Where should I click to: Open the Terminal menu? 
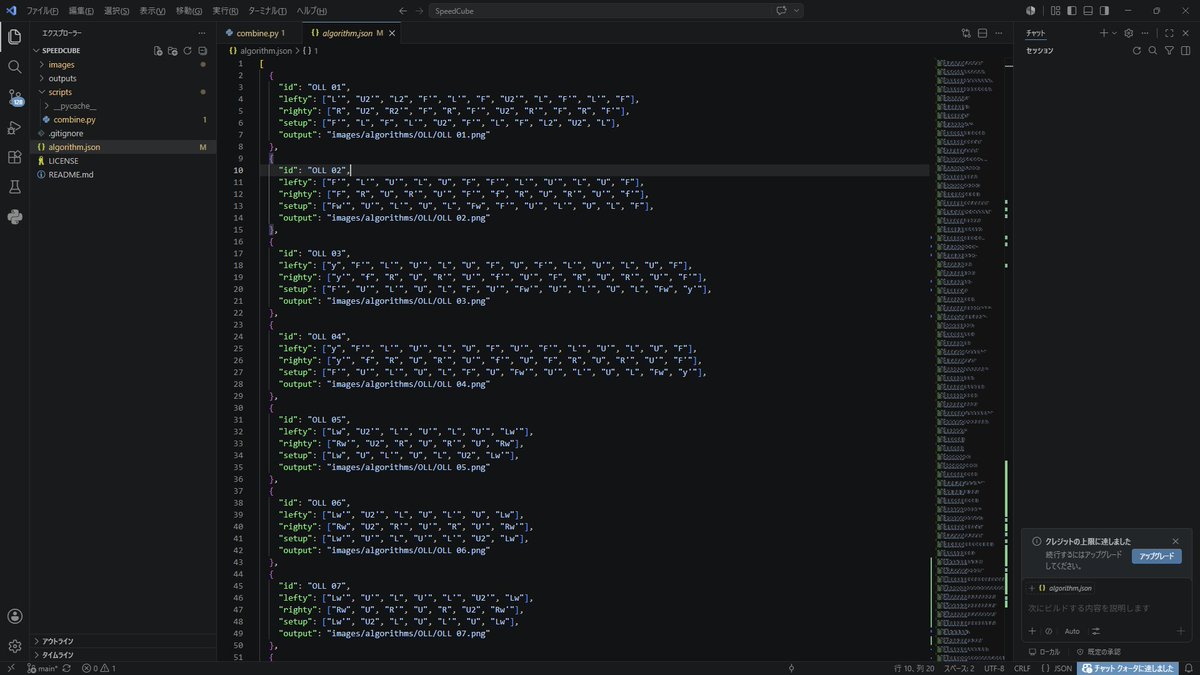(267, 10)
